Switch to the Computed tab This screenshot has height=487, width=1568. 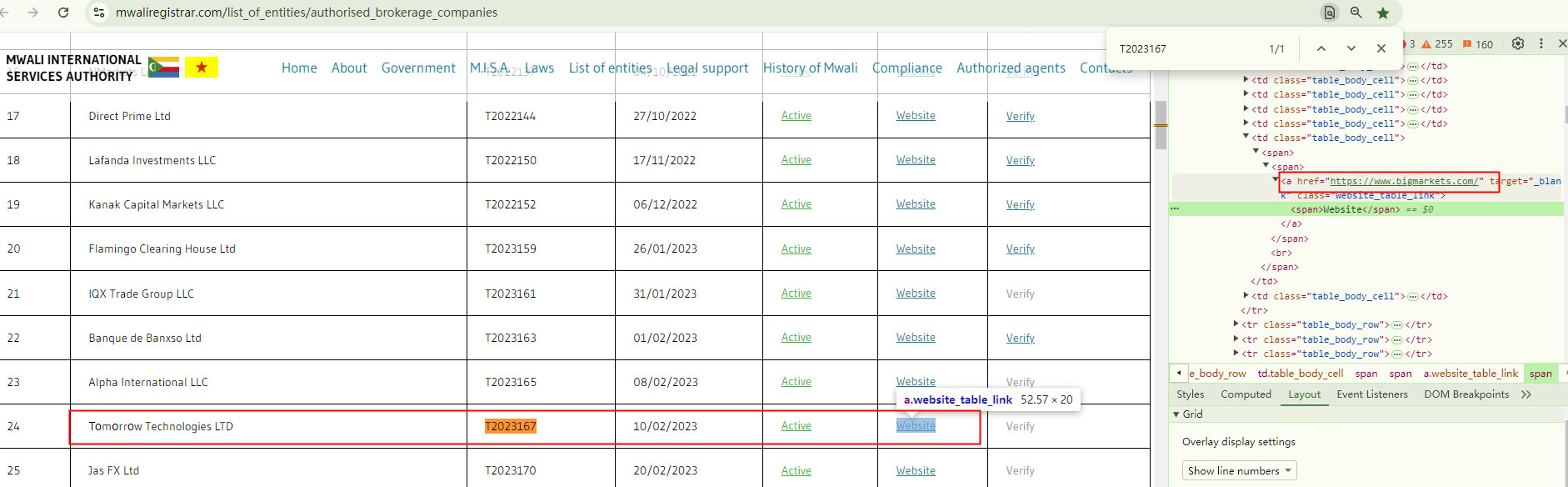[1246, 394]
